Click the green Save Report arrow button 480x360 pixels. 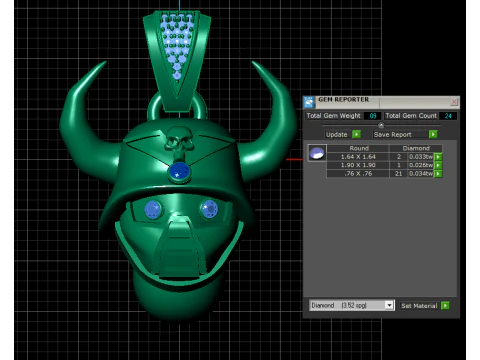pyautogui.click(x=433, y=134)
